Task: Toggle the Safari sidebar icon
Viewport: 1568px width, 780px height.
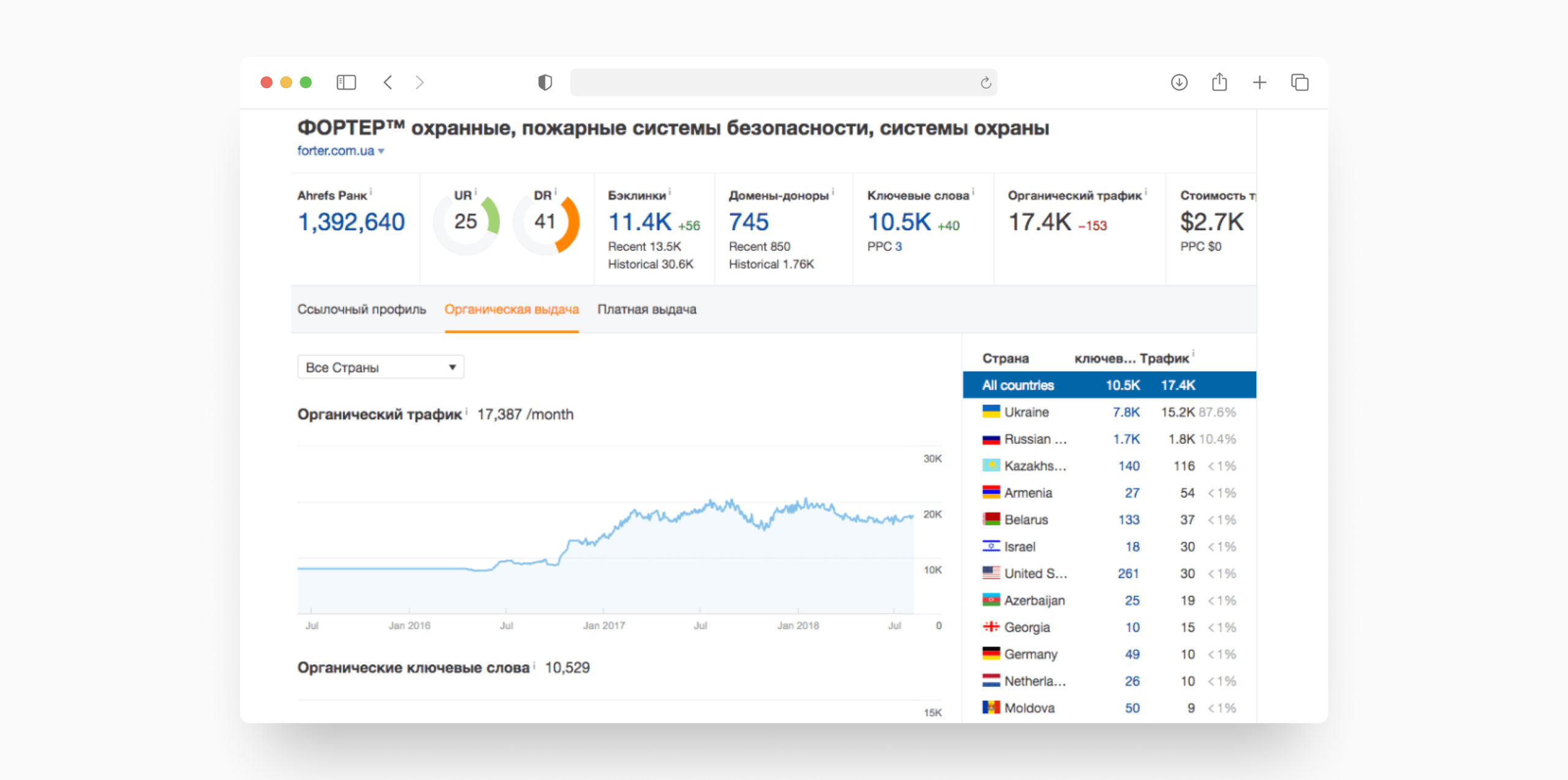Action: point(346,82)
